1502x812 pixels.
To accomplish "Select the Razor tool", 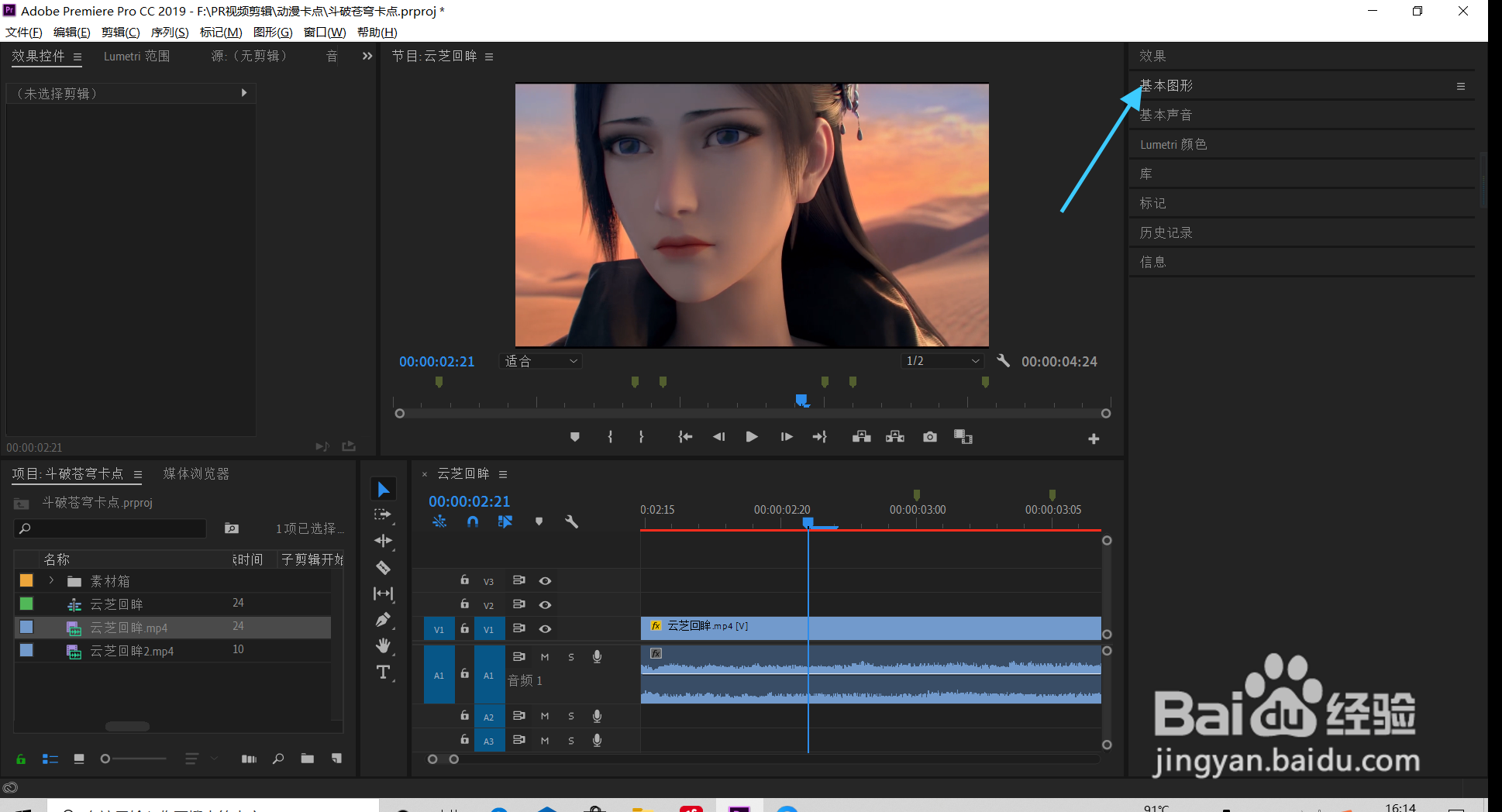I will [x=383, y=567].
